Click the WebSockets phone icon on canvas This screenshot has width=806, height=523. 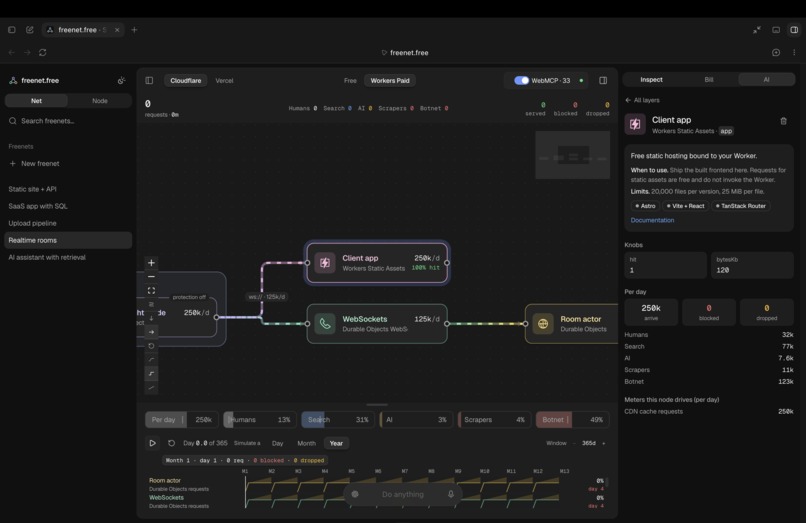(x=325, y=323)
